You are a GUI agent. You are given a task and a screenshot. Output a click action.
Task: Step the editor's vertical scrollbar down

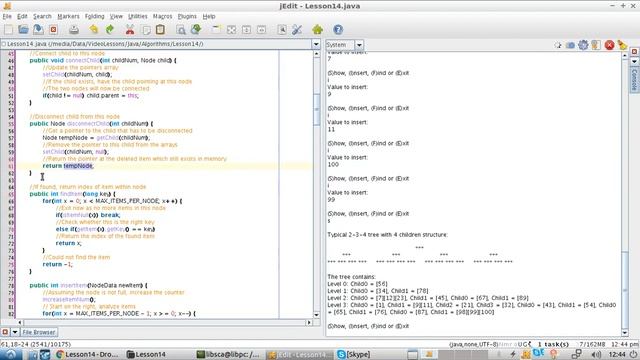click(x=316, y=315)
